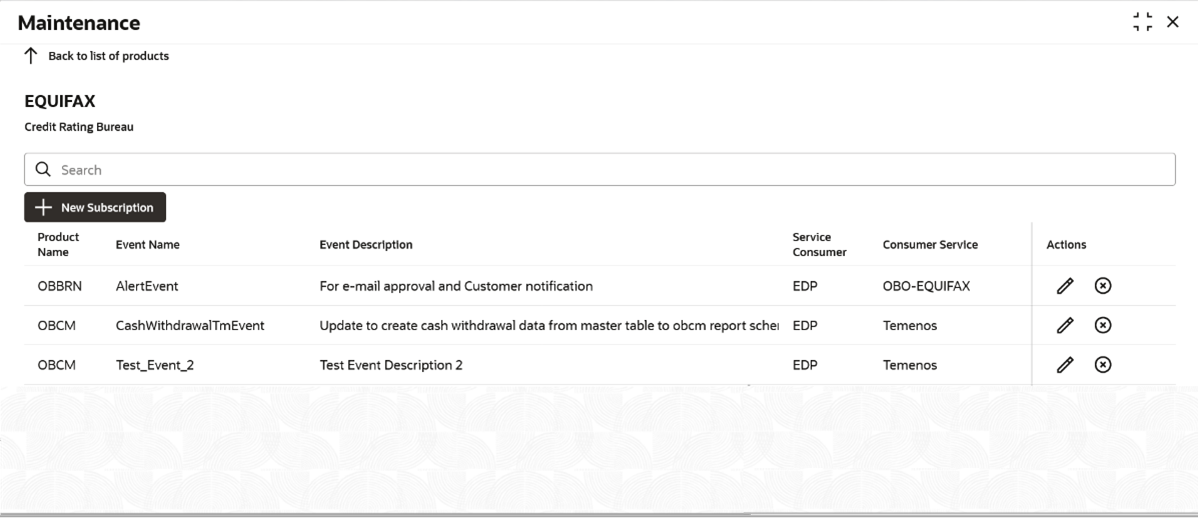Sort by Product Name column header

58,244
